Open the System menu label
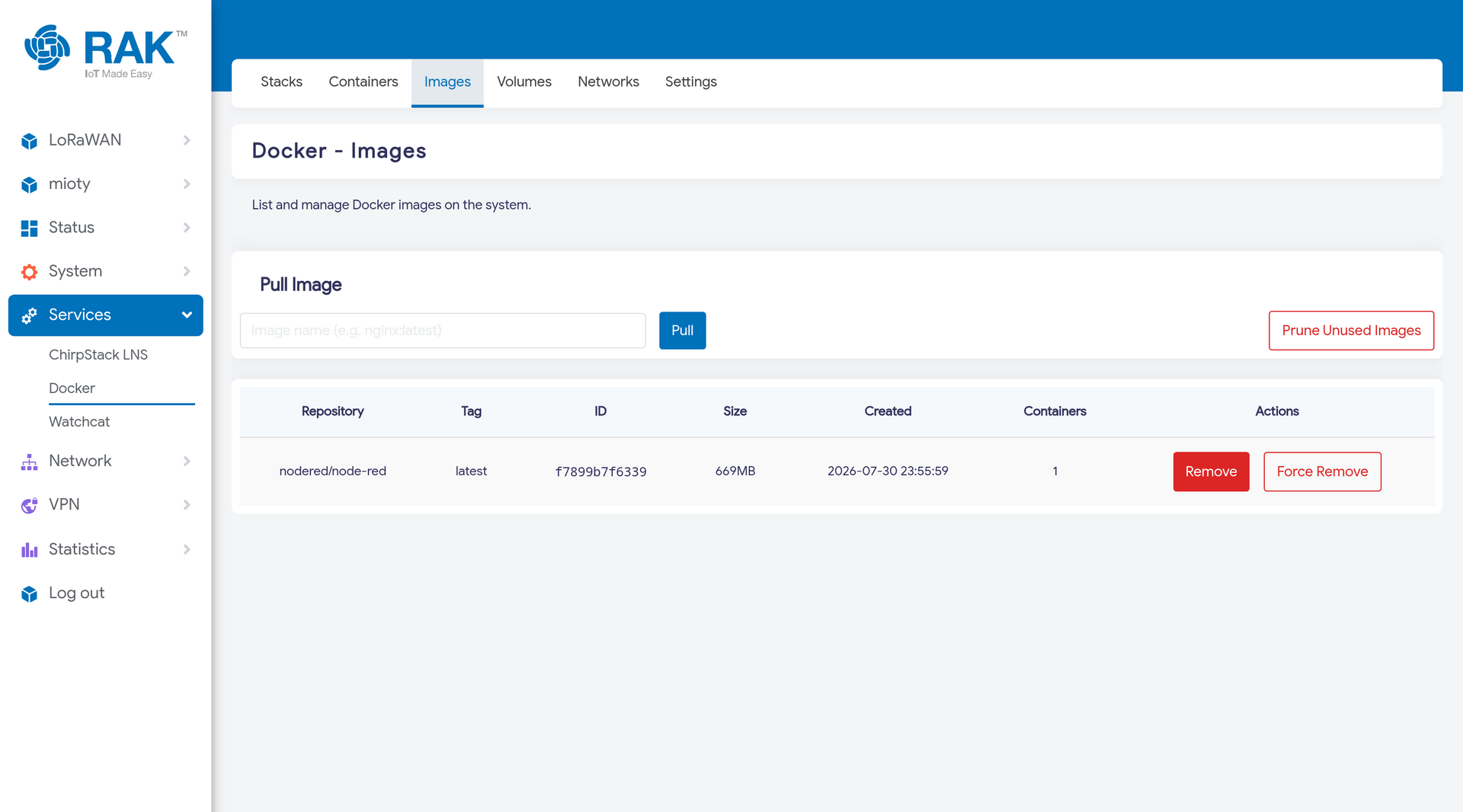The image size is (1463, 812). pos(75,271)
